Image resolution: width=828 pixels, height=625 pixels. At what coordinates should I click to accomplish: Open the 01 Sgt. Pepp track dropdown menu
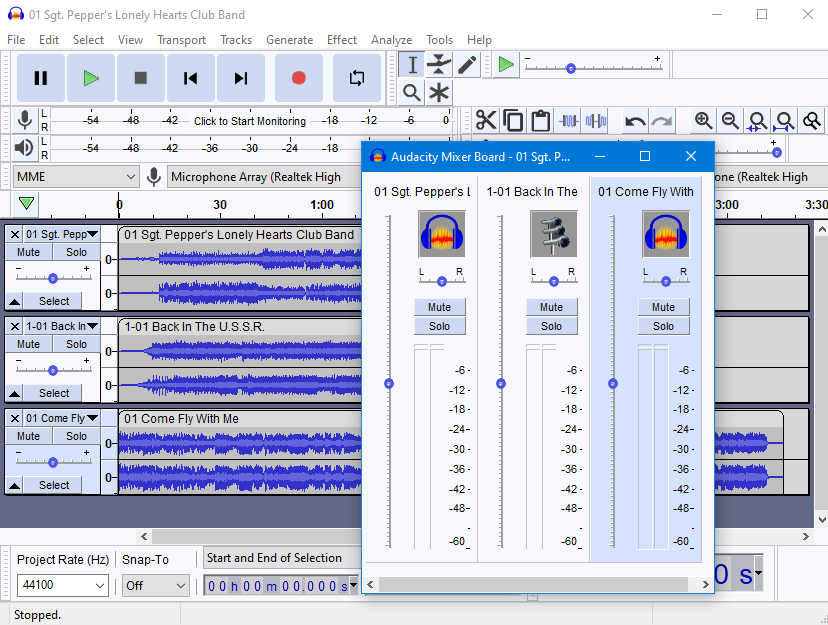tap(62, 234)
